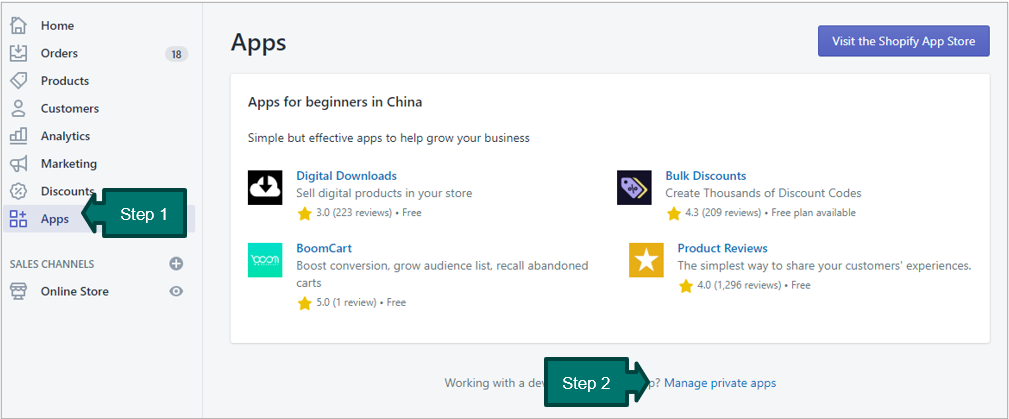The height and width of the screenshot is (419, 1009).
Task: Open the Manage private apps link
Action: (x=720, y=383)
